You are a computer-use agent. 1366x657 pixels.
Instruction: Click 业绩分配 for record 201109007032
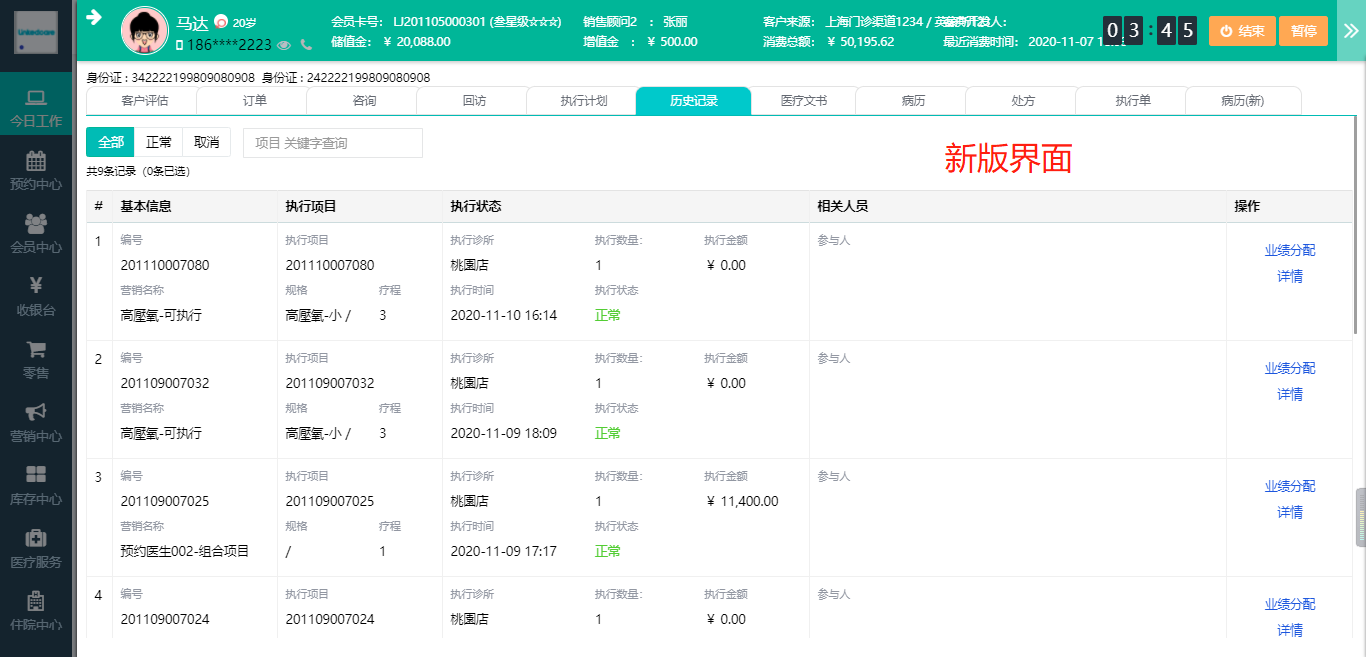(1290, 368)
